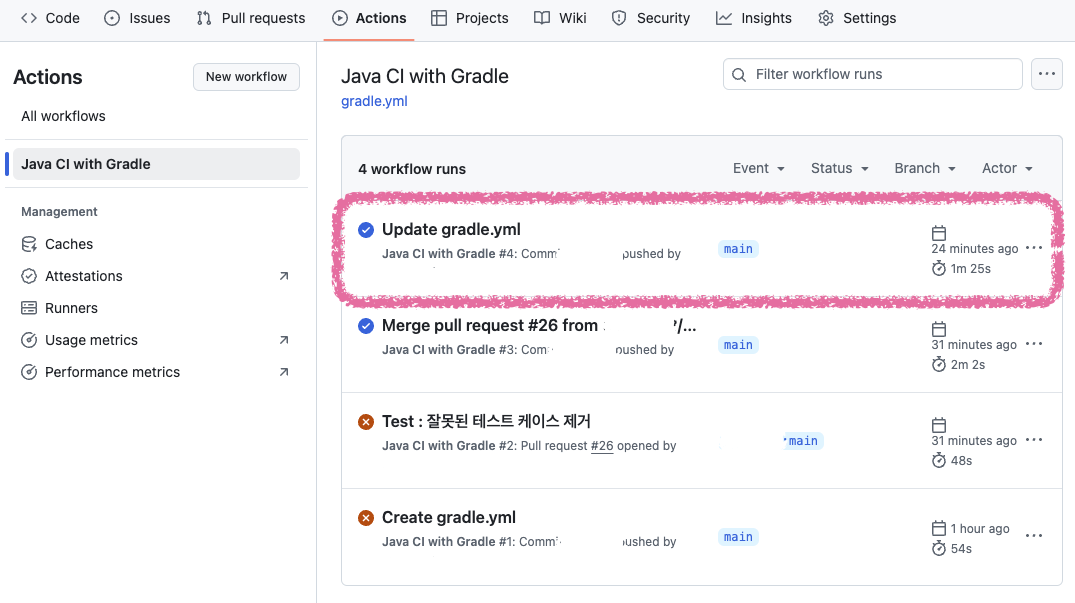1075x603 pixels.
Task: Open the Wiki tab
Action: point(560,19)
